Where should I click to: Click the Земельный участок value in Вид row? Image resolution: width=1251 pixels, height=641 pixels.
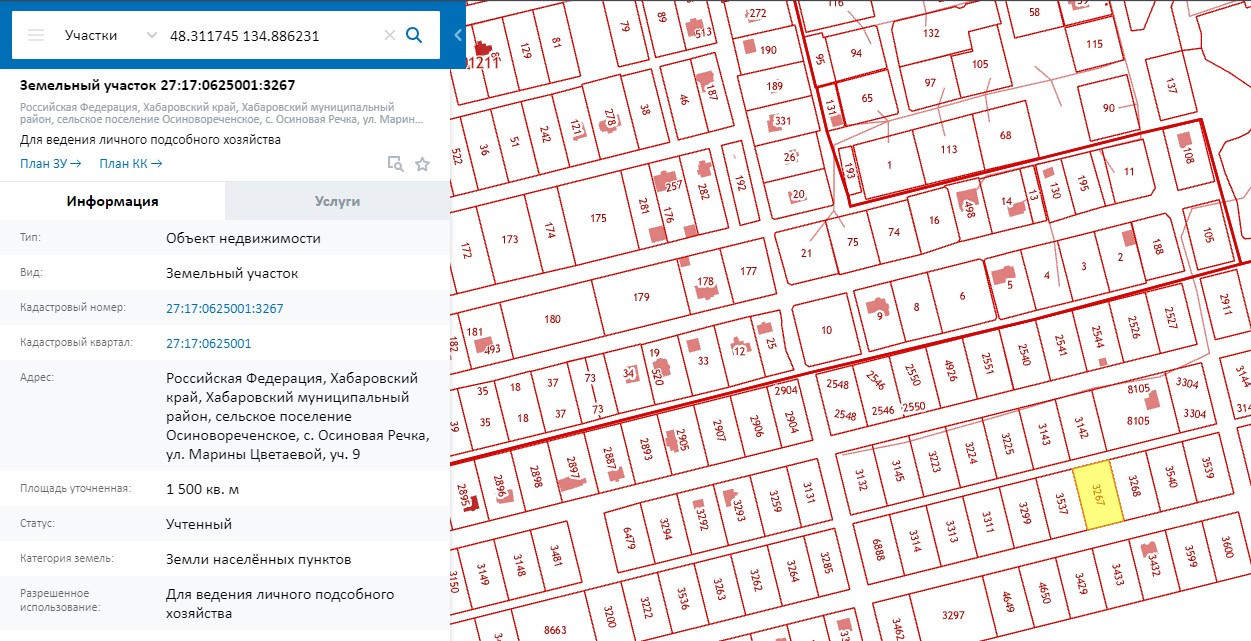232,273
